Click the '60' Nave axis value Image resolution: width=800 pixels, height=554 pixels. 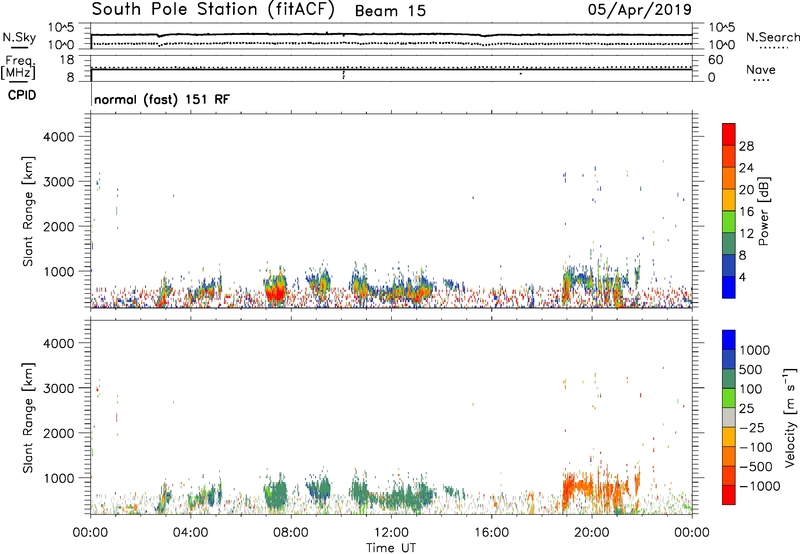point(715,60)
